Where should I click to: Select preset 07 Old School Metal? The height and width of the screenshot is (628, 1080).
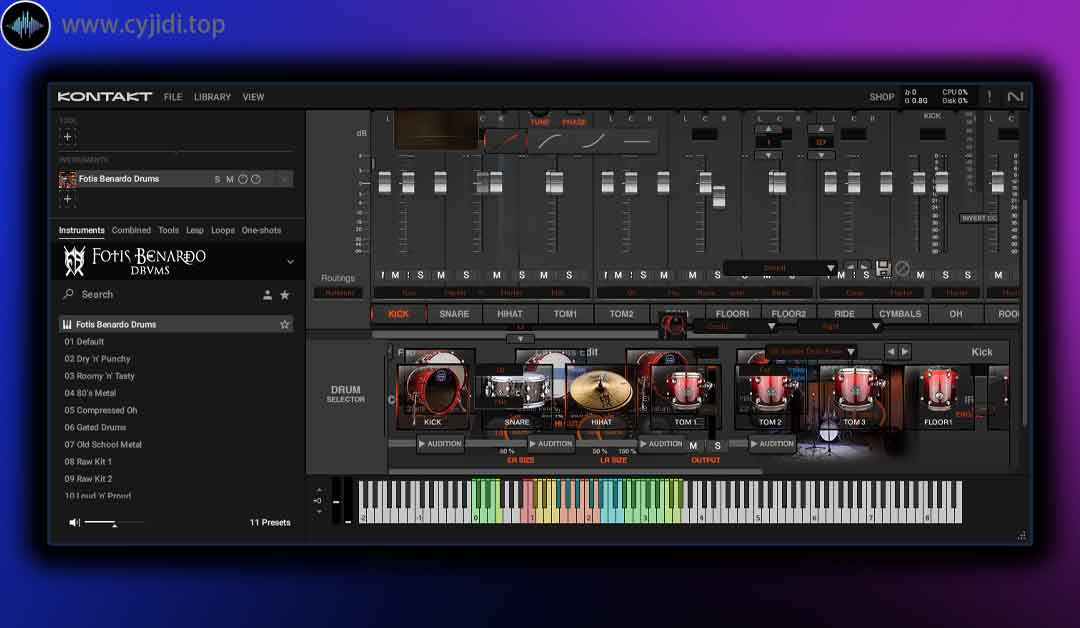(103, 445)
